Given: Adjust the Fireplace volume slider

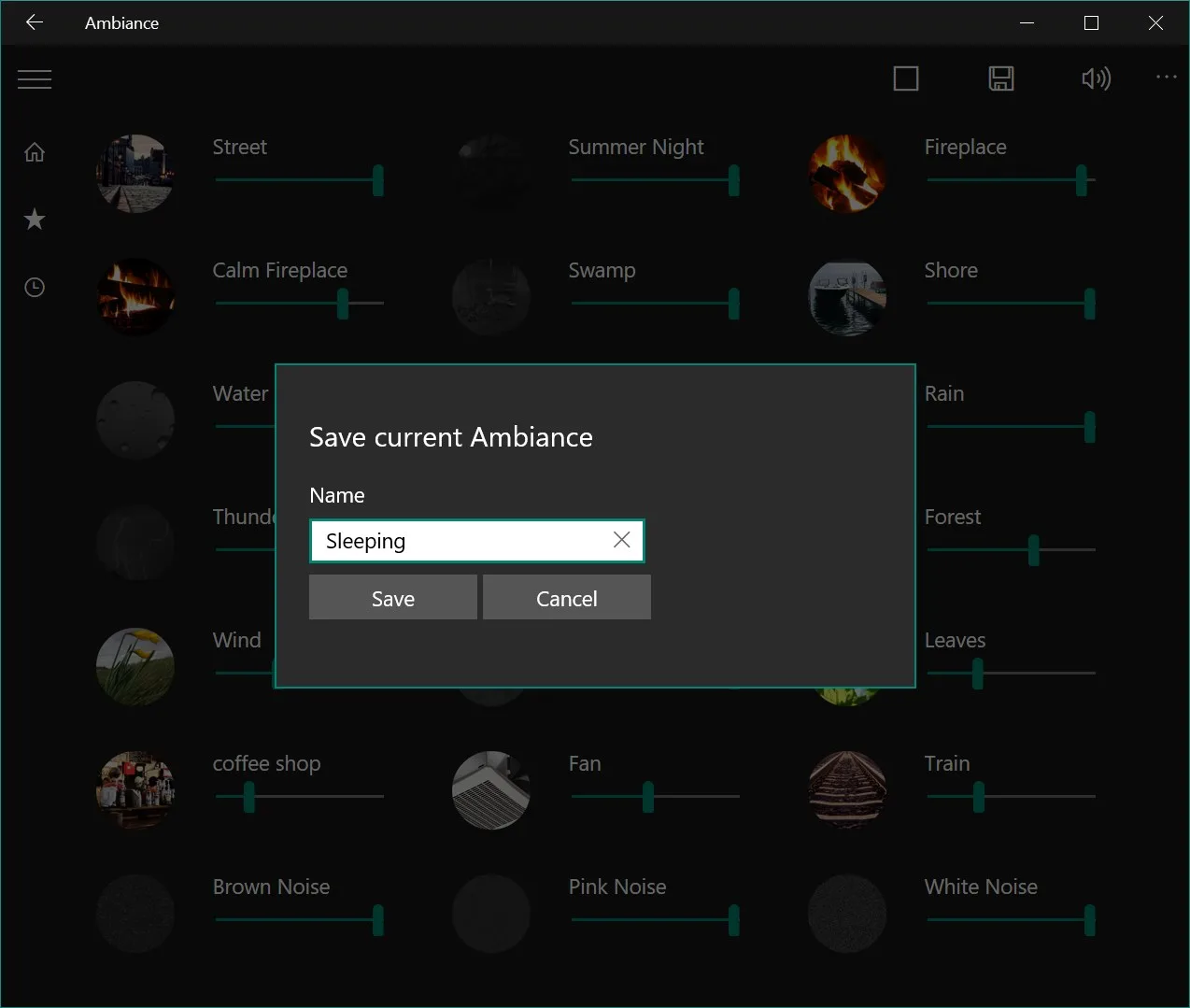Looking at the screenshot, I should (1011, 180).
